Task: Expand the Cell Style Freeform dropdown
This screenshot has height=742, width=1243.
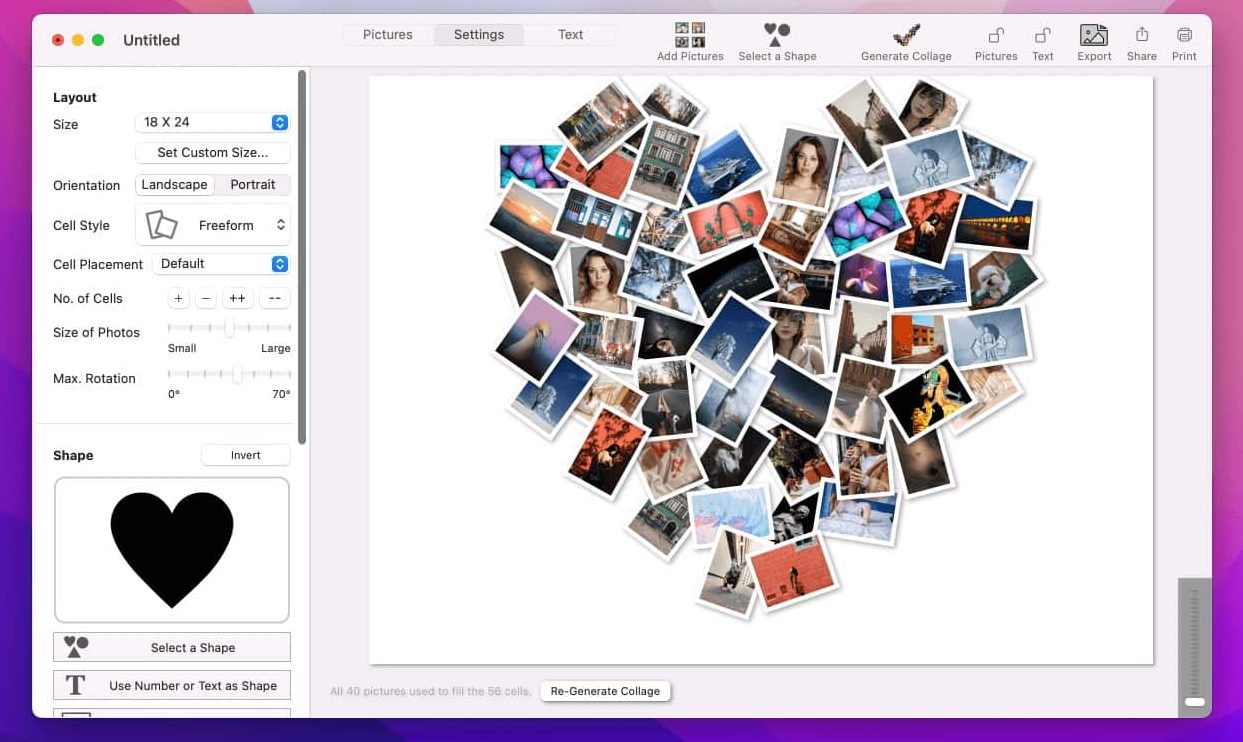Action: click(212, 226)
